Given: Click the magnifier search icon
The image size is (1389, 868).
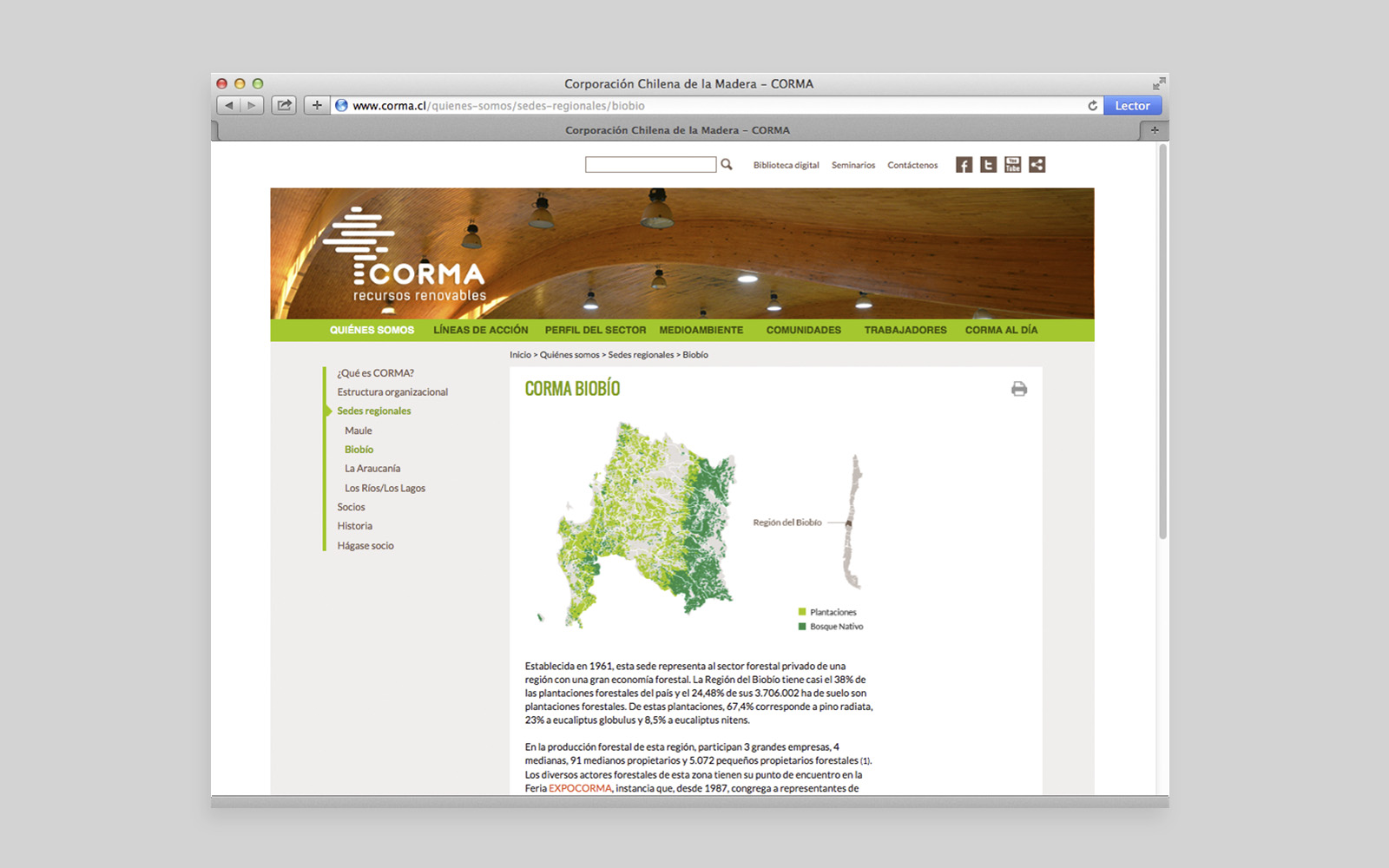Looking at the screenshot, I should point(727,164).
